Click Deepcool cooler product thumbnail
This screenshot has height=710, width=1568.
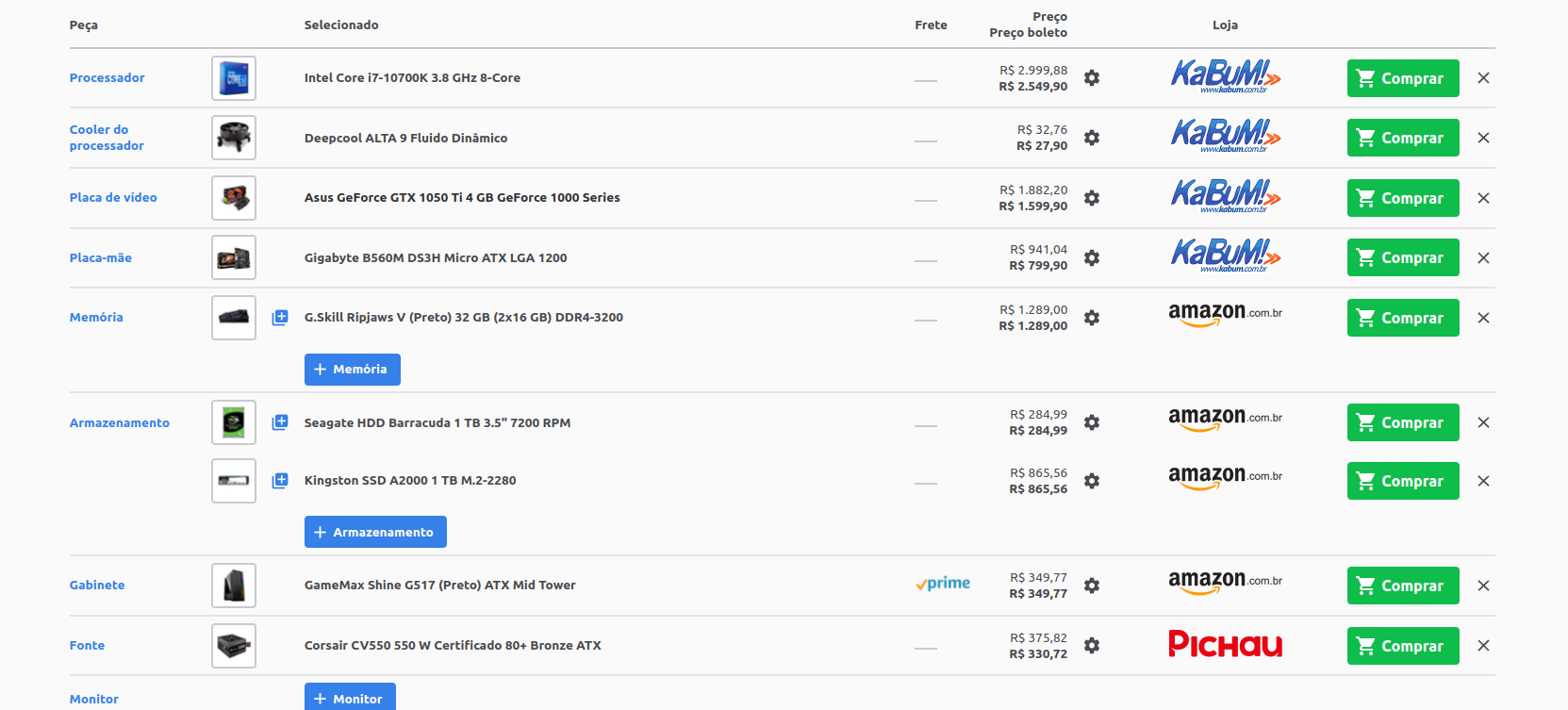[234, 138]
